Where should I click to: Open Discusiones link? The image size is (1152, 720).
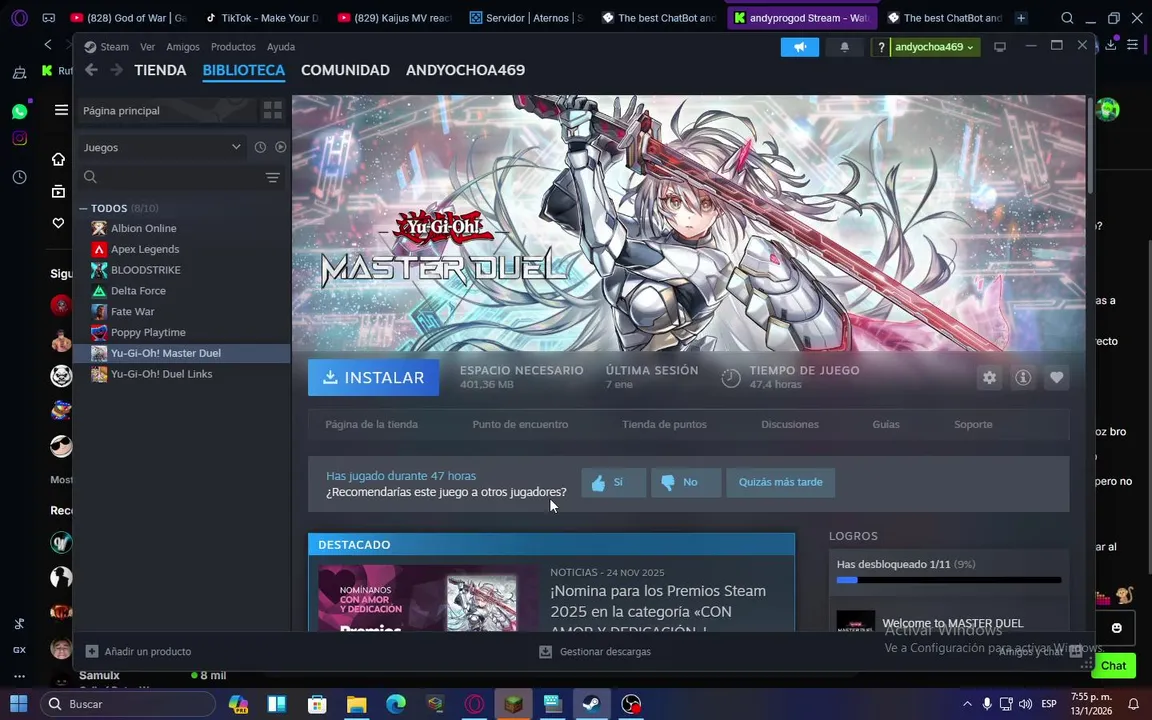790,425
